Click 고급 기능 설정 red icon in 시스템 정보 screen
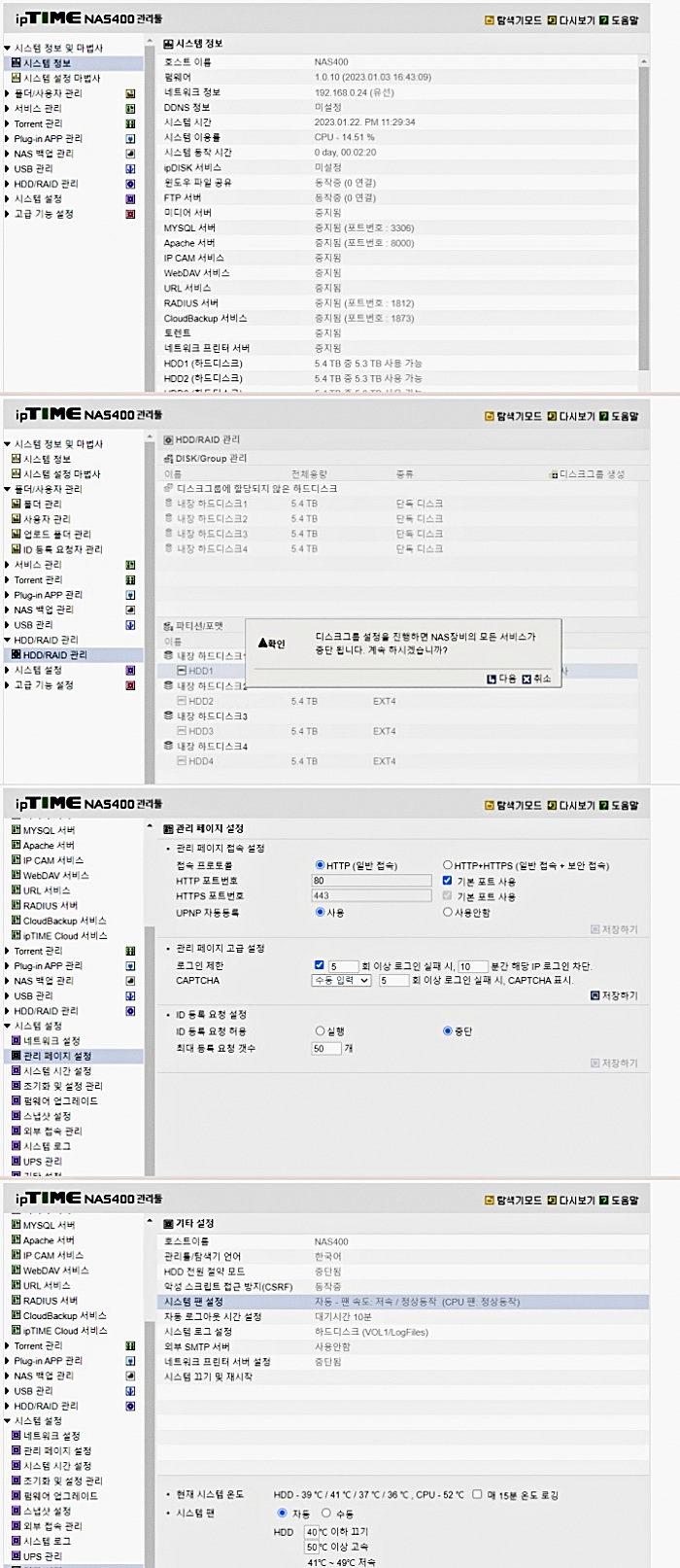Screen dimensions: 680x1568 click(131, 214)
